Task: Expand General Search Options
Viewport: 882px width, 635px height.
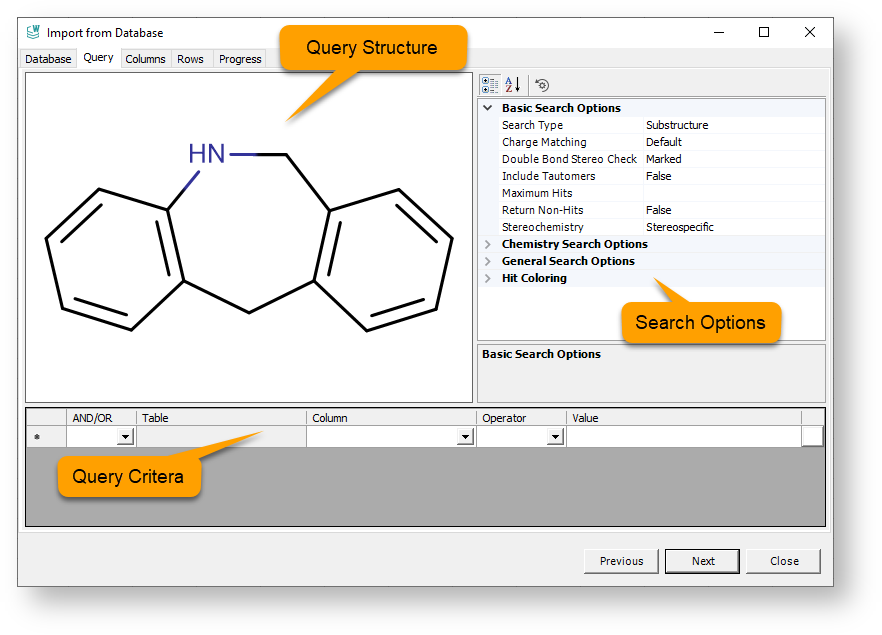Action: 488,261
